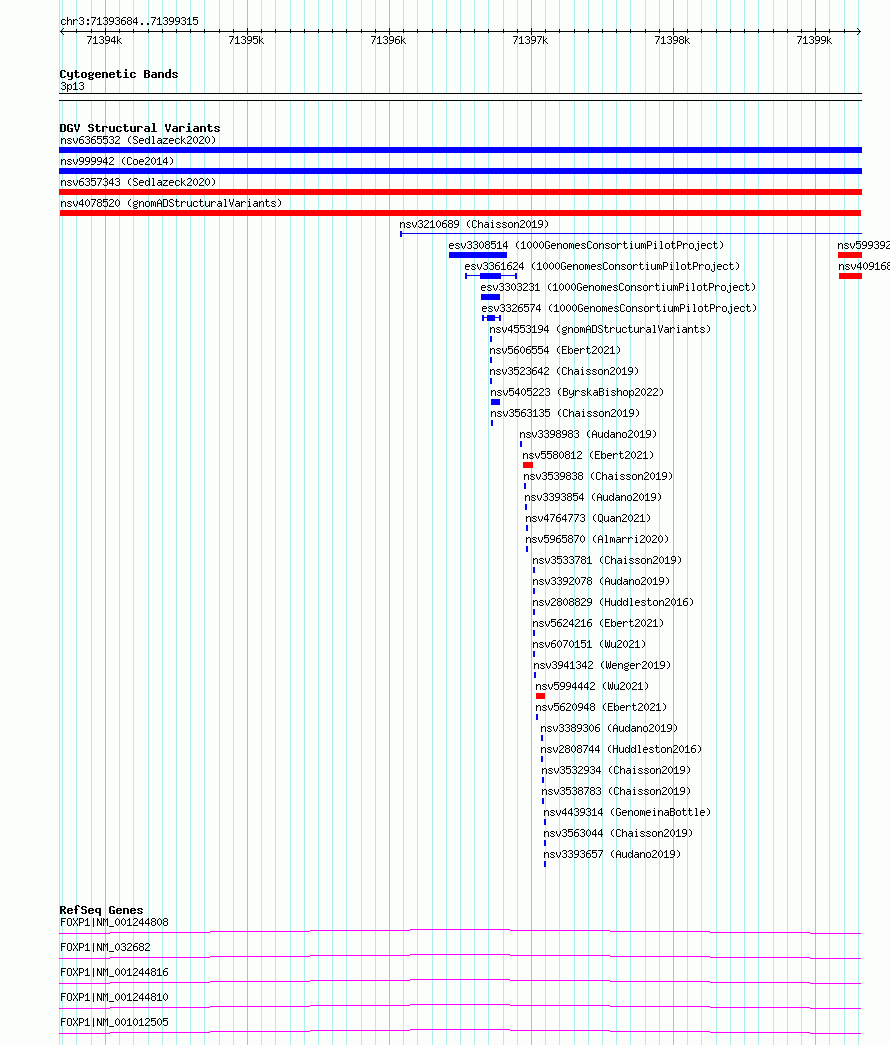Select nsv3393657 (Audano2019) label

click(612, 854)
